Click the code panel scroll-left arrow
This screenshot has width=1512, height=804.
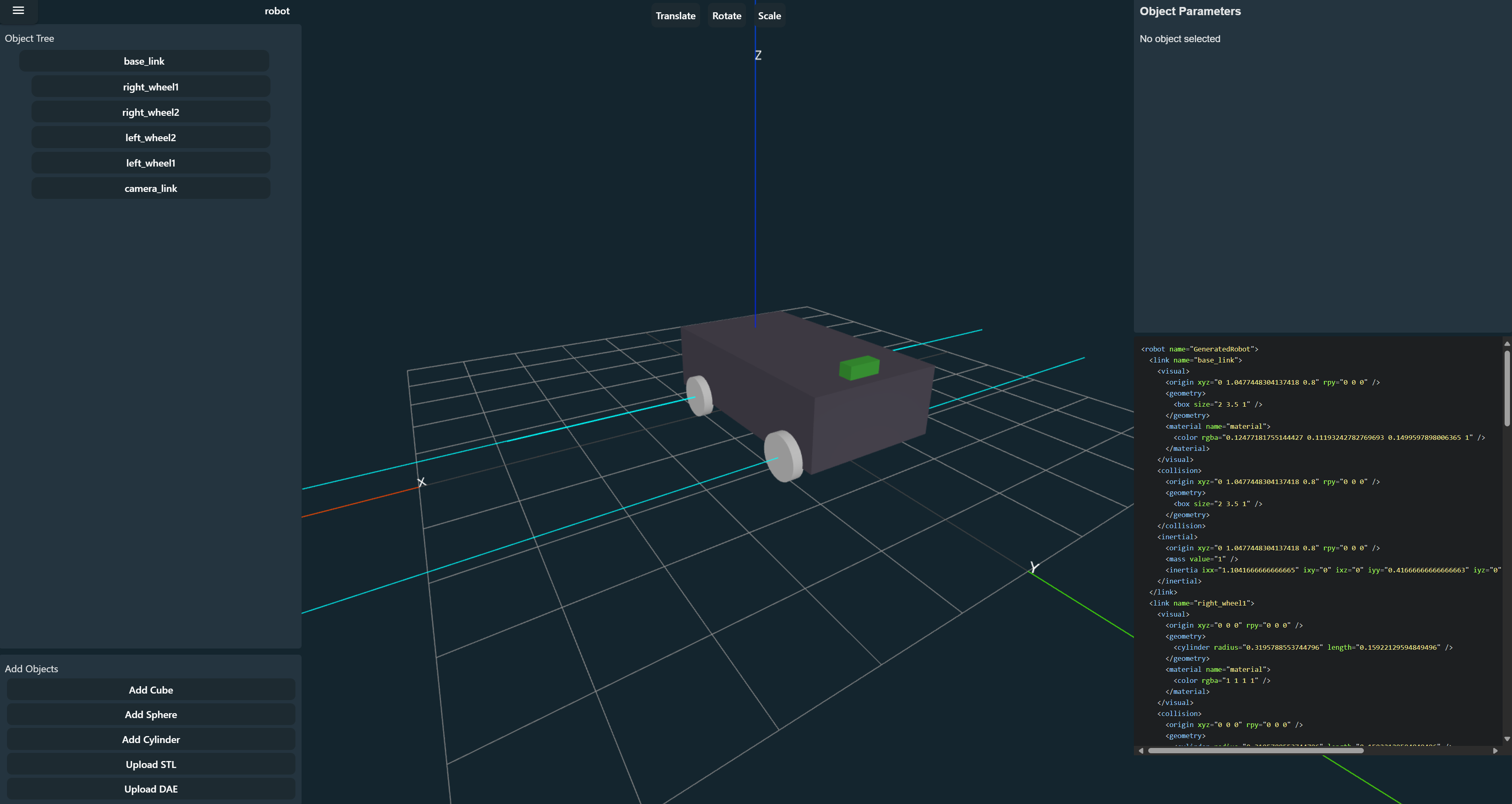(1140, 750)
